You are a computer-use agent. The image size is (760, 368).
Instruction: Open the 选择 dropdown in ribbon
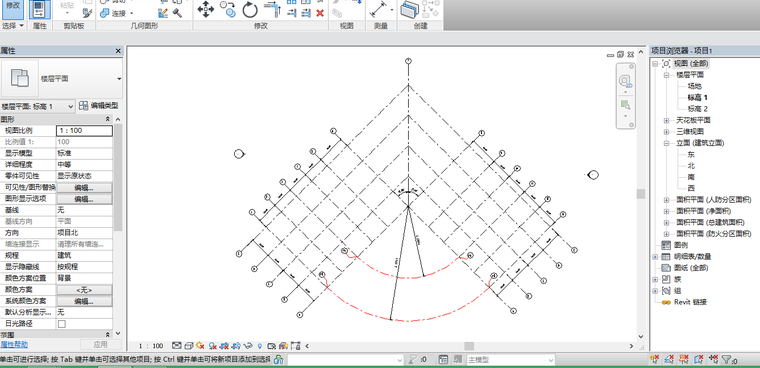[13, 26]
